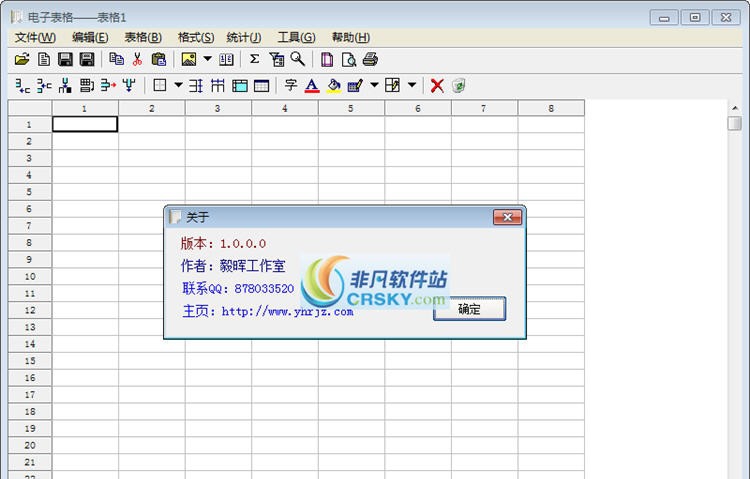The width and height of the screenshot is (750, 479).
Task: Click the row height adjust icon
Action: pos(196,86)
